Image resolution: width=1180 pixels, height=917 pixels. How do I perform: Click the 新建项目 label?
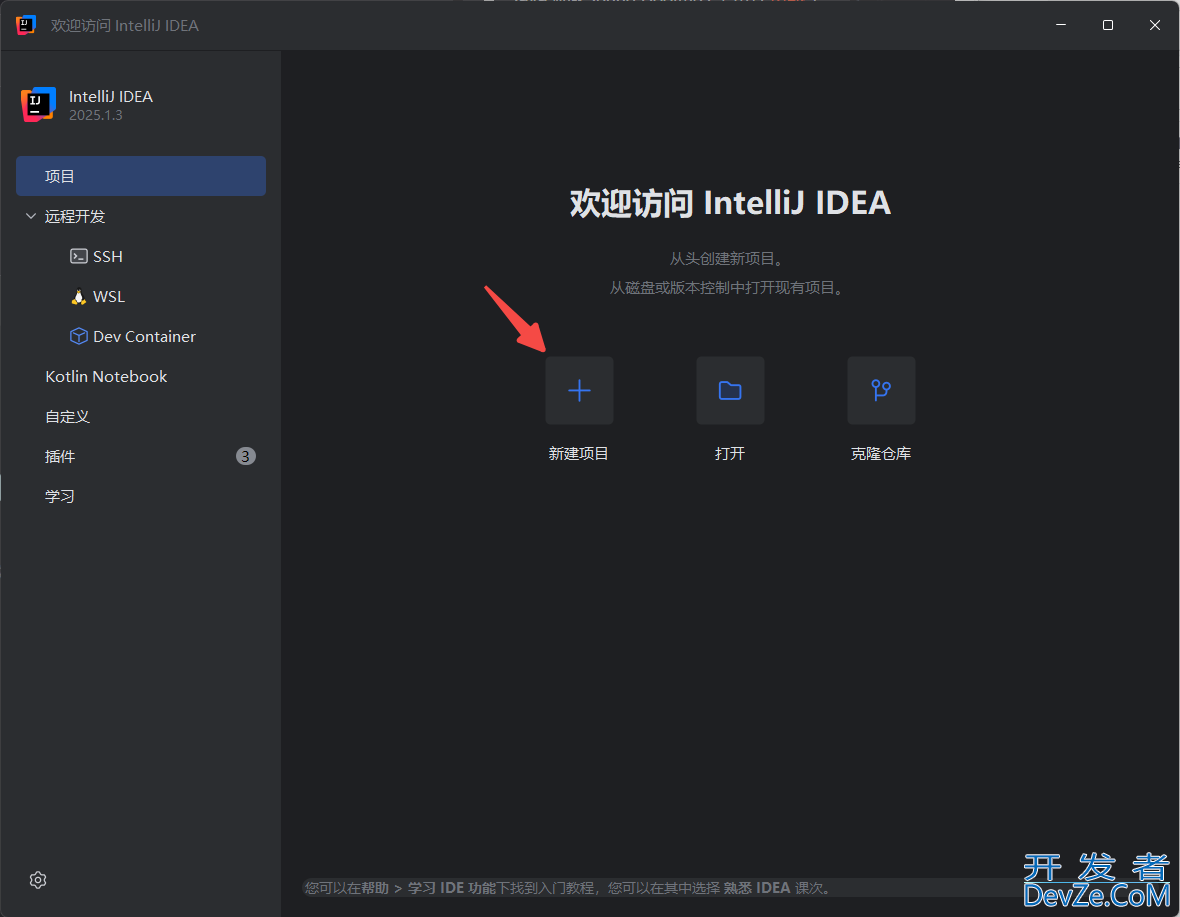[x=578, y=454]
